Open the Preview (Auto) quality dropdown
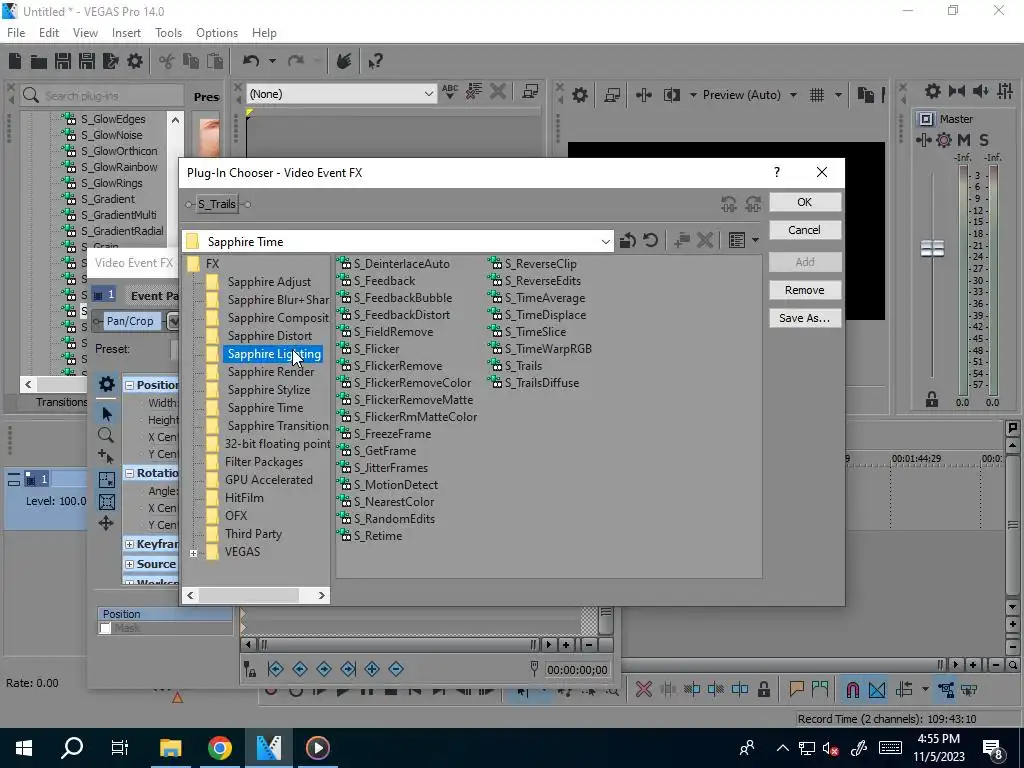Image resolution: width=1024 pixels, height=768 pixels. click(793, 95)
